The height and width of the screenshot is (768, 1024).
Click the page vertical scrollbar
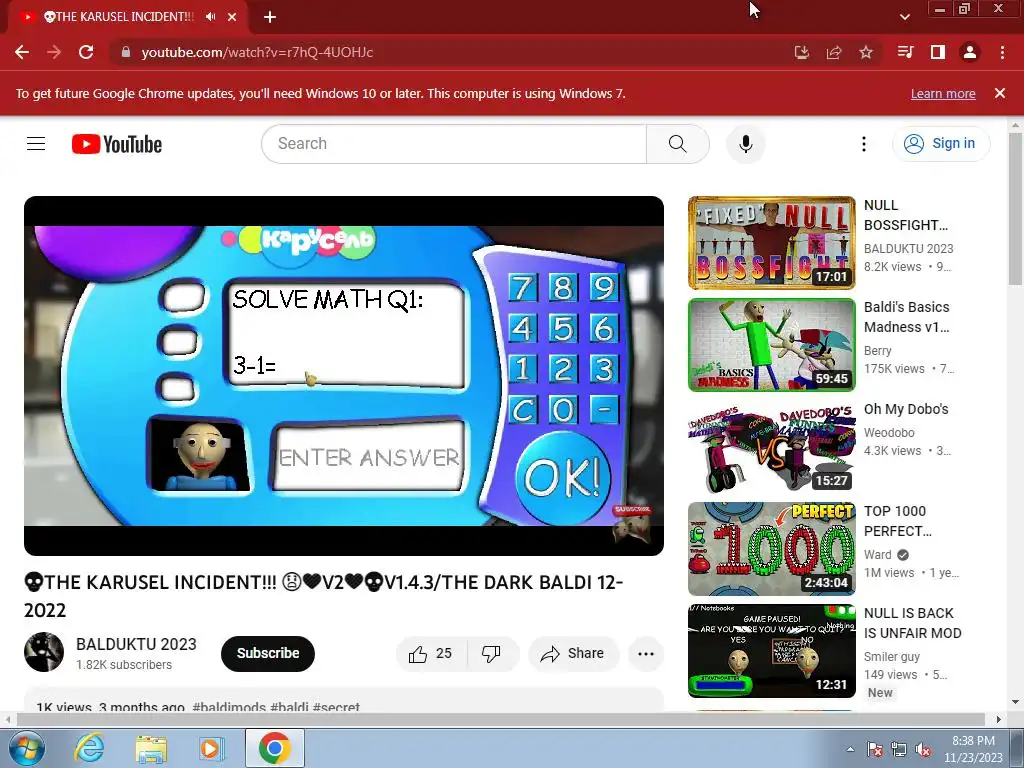coord(1016,209)
